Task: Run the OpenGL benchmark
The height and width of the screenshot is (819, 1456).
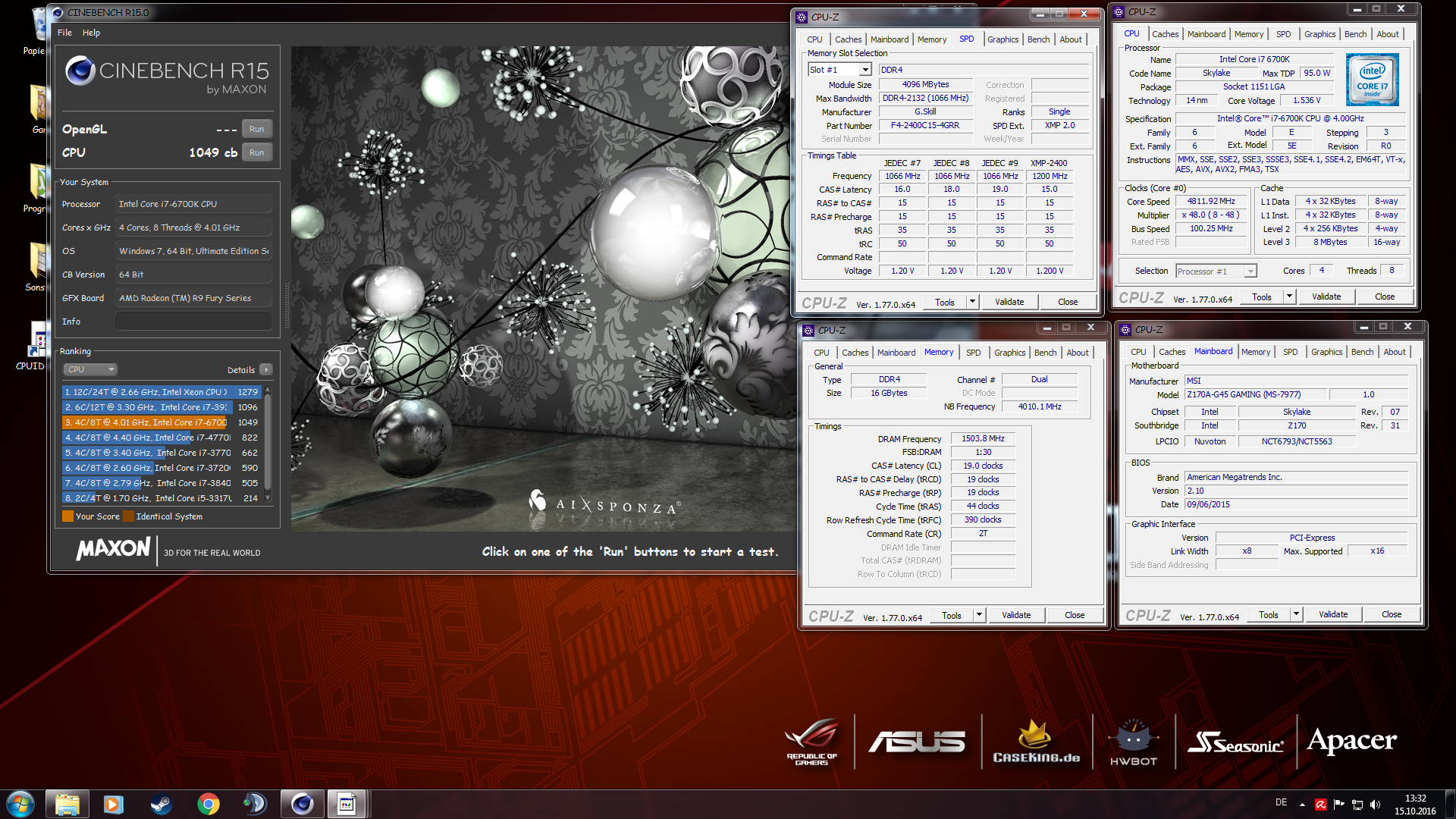Action: 257,129
